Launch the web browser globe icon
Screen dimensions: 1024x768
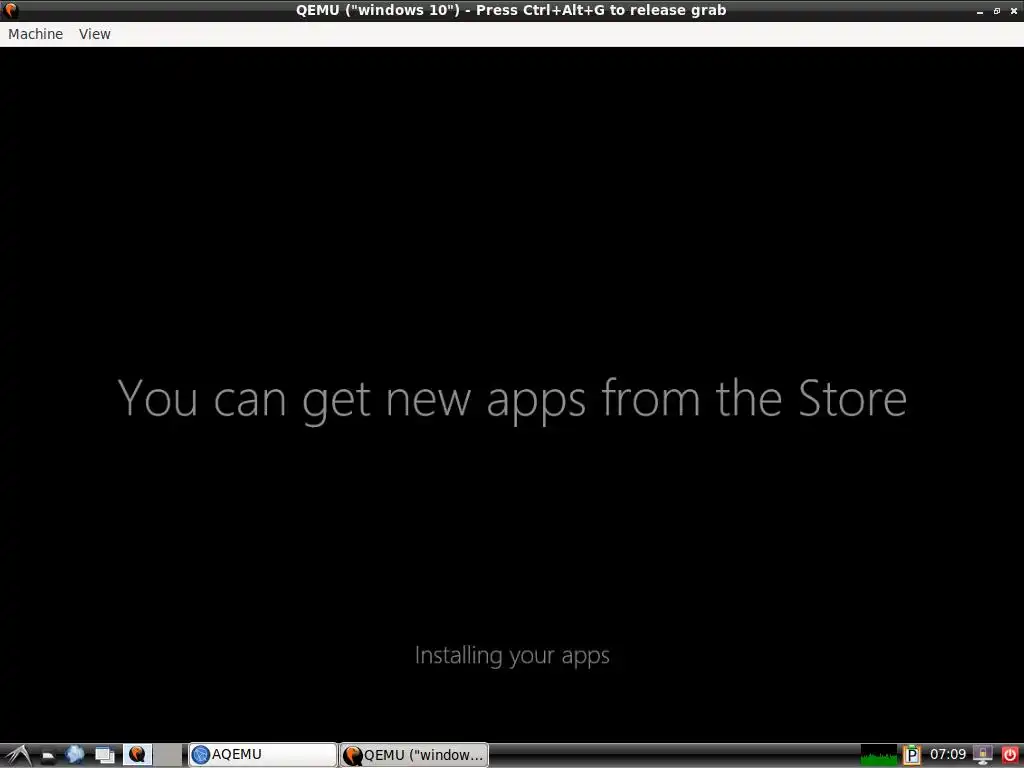[x=75, y=755]
